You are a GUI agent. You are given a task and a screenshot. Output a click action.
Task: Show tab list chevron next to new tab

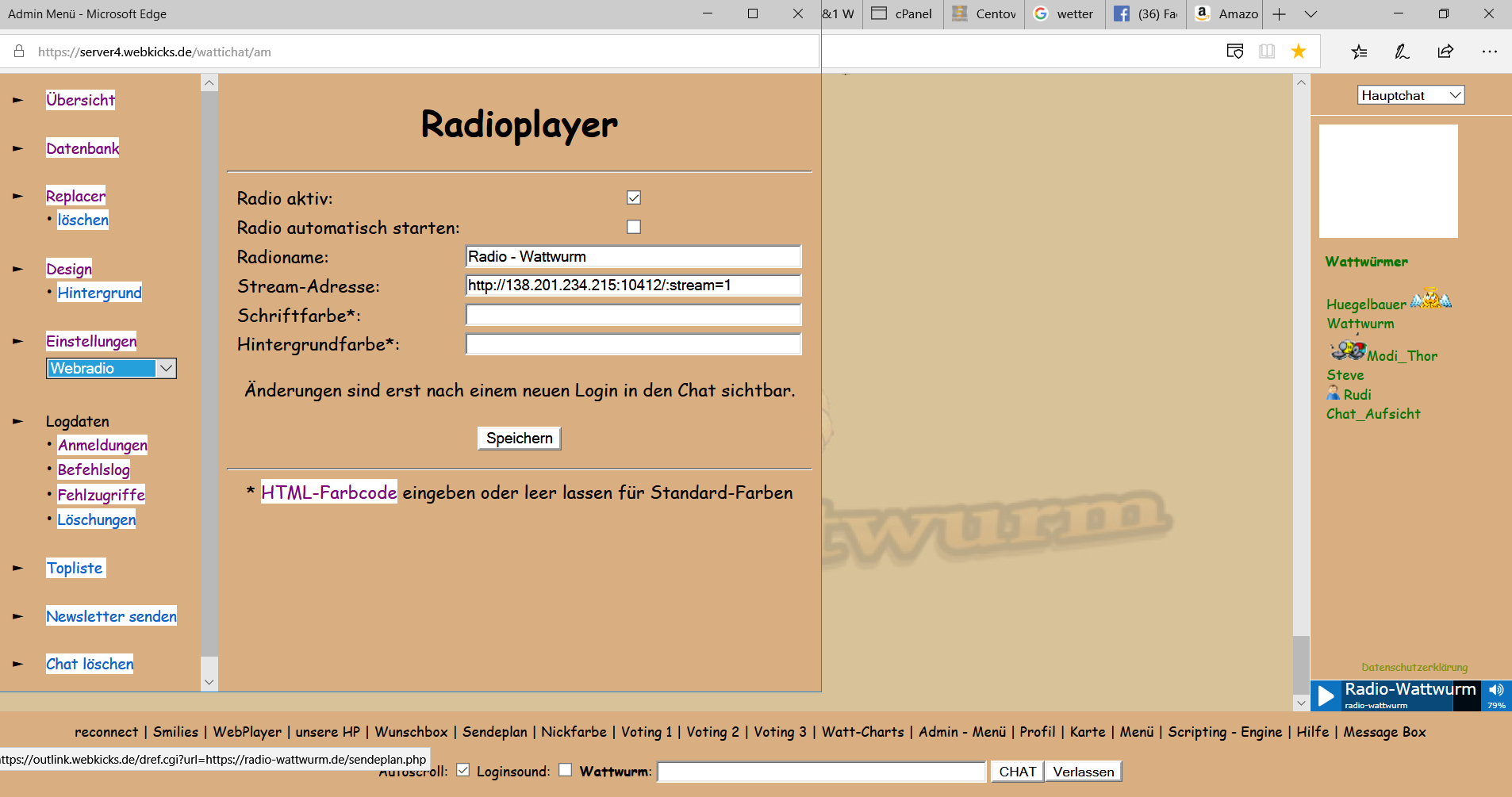[1311, 14]
